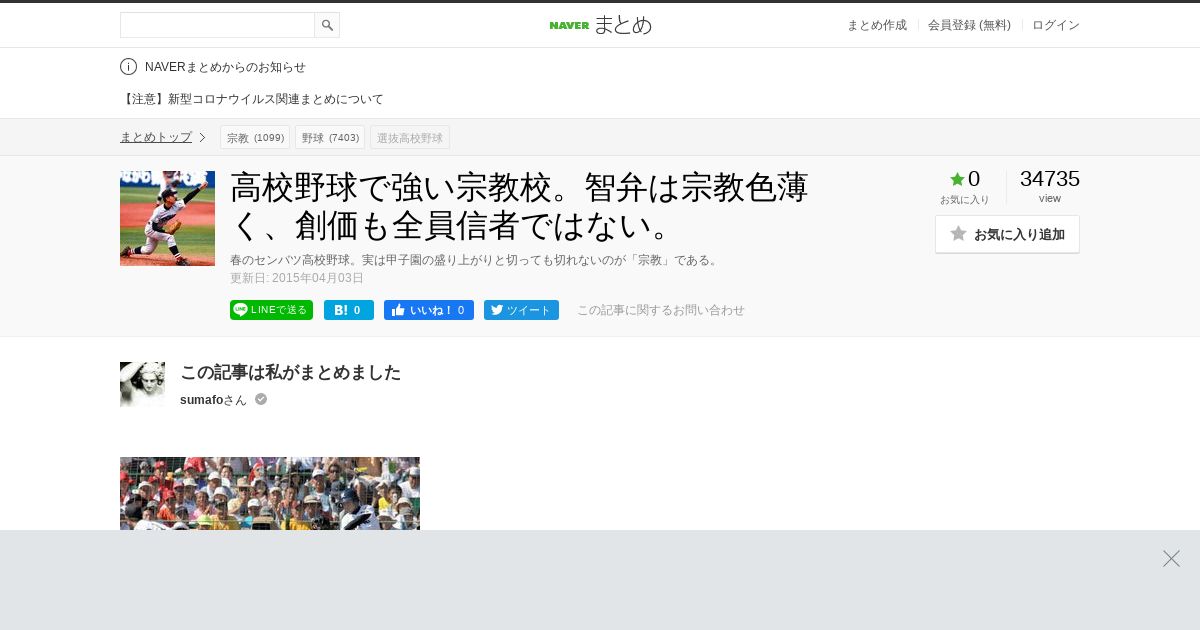Open まとめ作成 in the header
The image size is (1200, 630).
877,25
